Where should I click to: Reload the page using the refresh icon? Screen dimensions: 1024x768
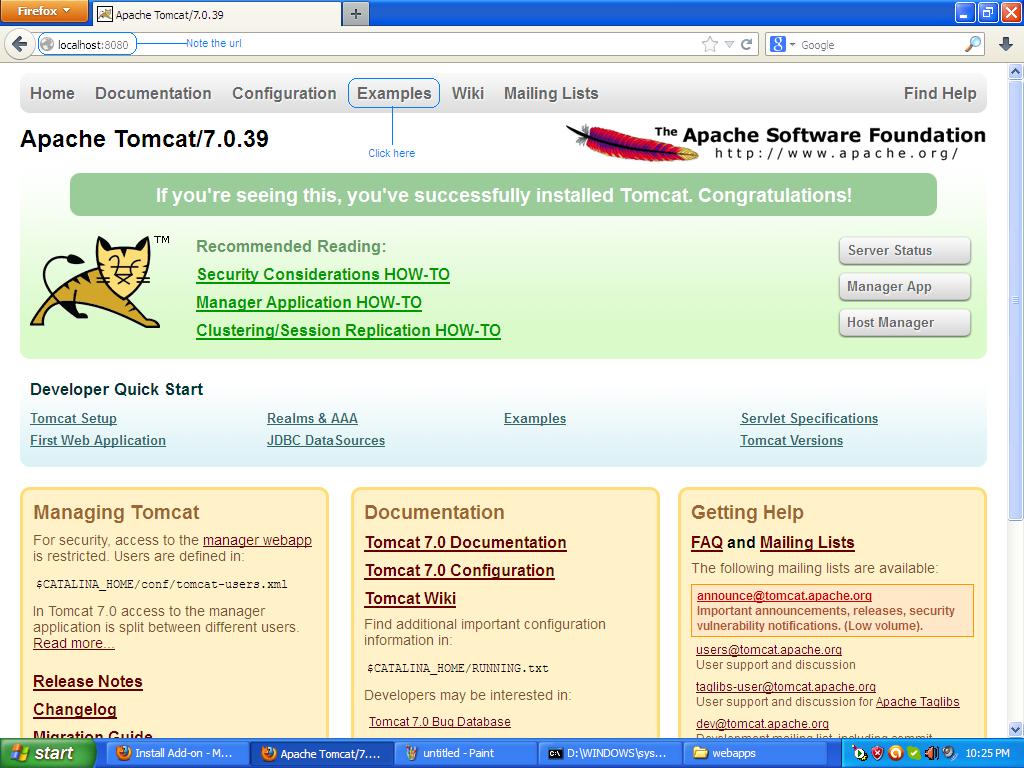coord(747,44)
